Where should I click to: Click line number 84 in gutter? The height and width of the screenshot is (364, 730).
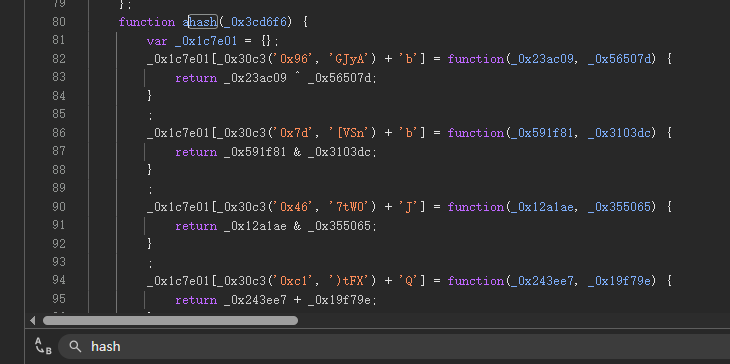point(59,96)
